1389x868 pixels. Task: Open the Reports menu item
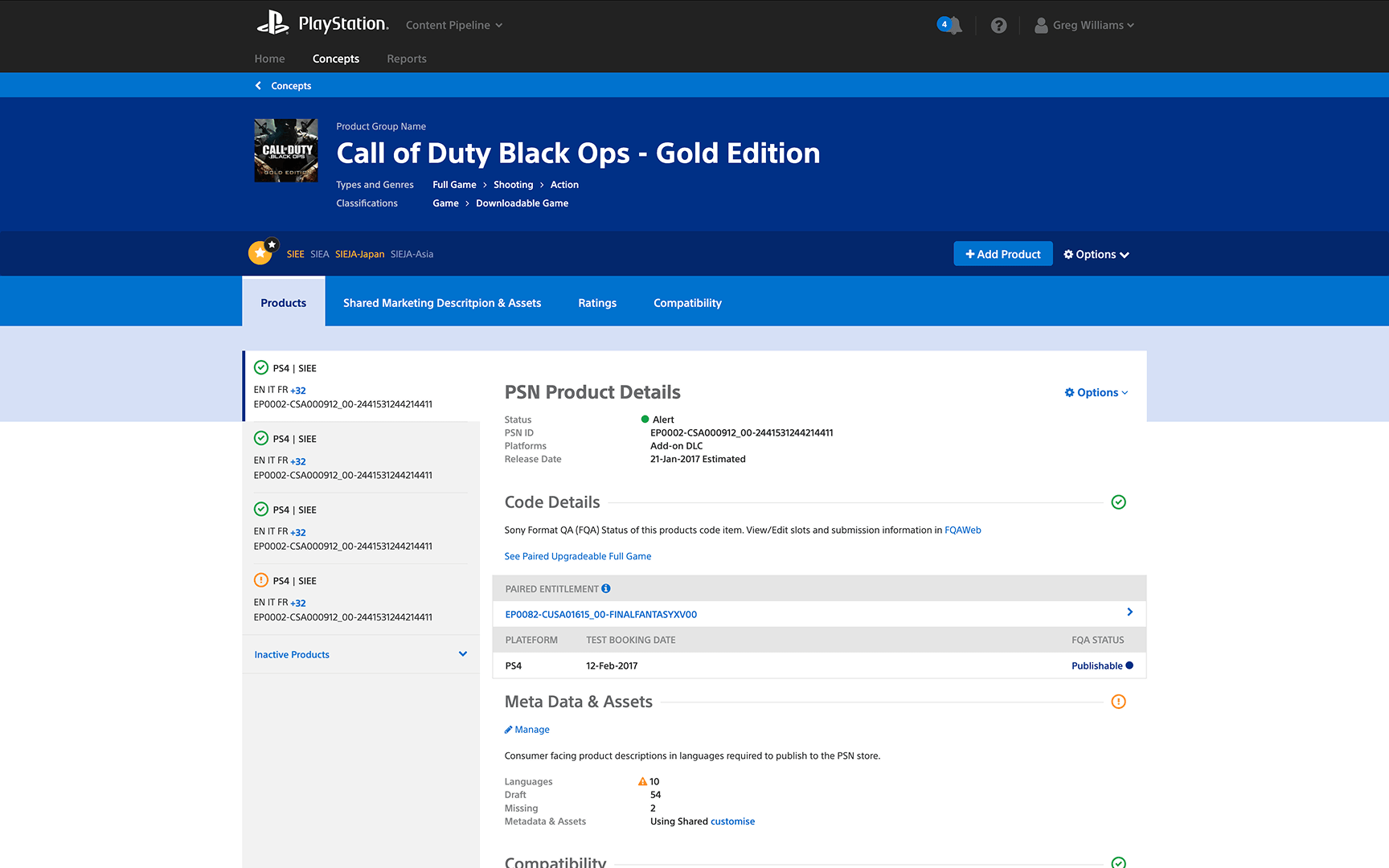407,59
